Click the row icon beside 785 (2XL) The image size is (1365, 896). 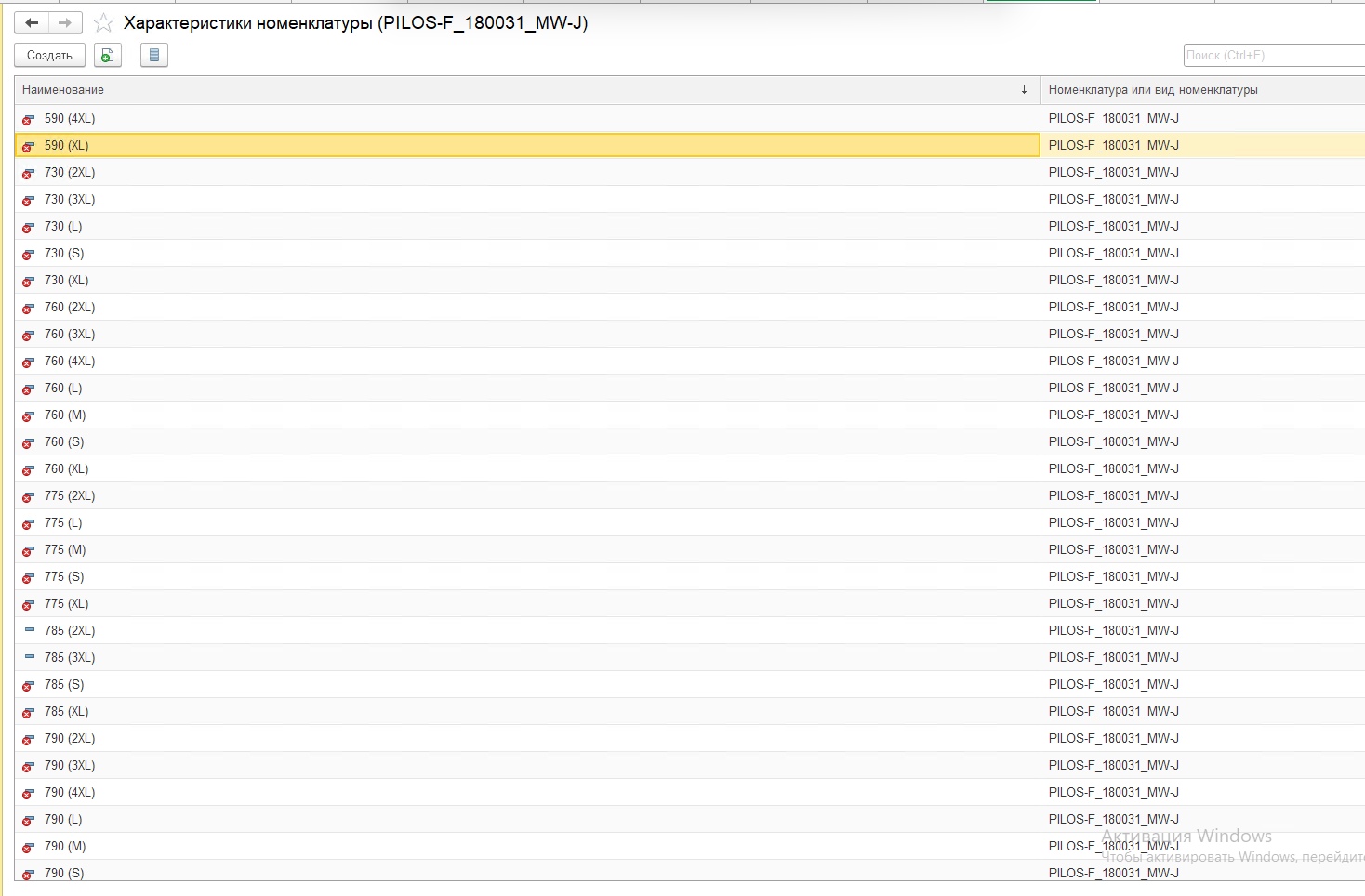tap(29, 630)
